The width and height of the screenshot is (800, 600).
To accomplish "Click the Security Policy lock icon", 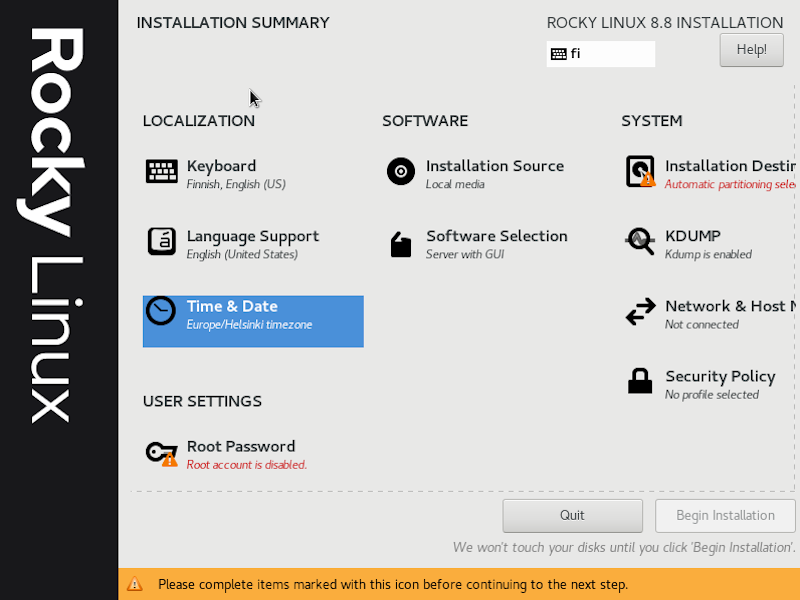I will [640, 381].
